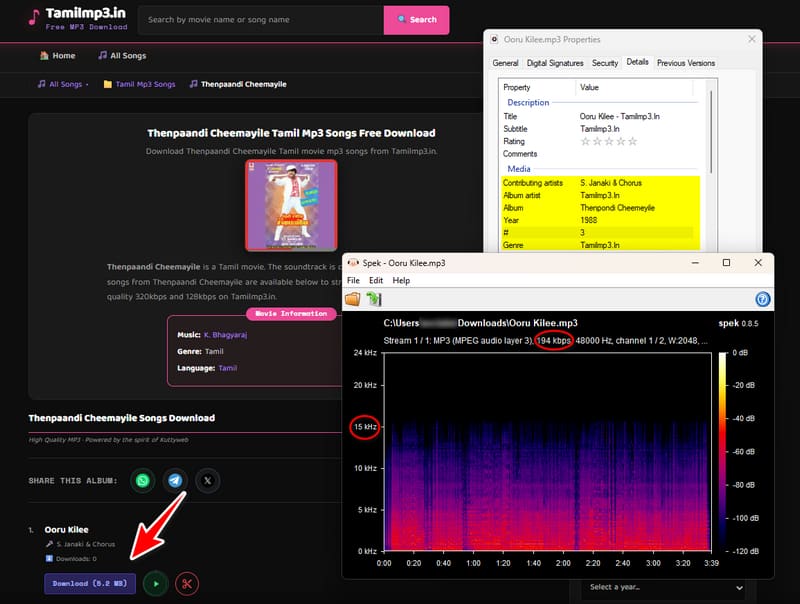Viewport: 800px width, 604px height.
Task: Select the Genre row in Properties
Action: click(x=599, y=245)
